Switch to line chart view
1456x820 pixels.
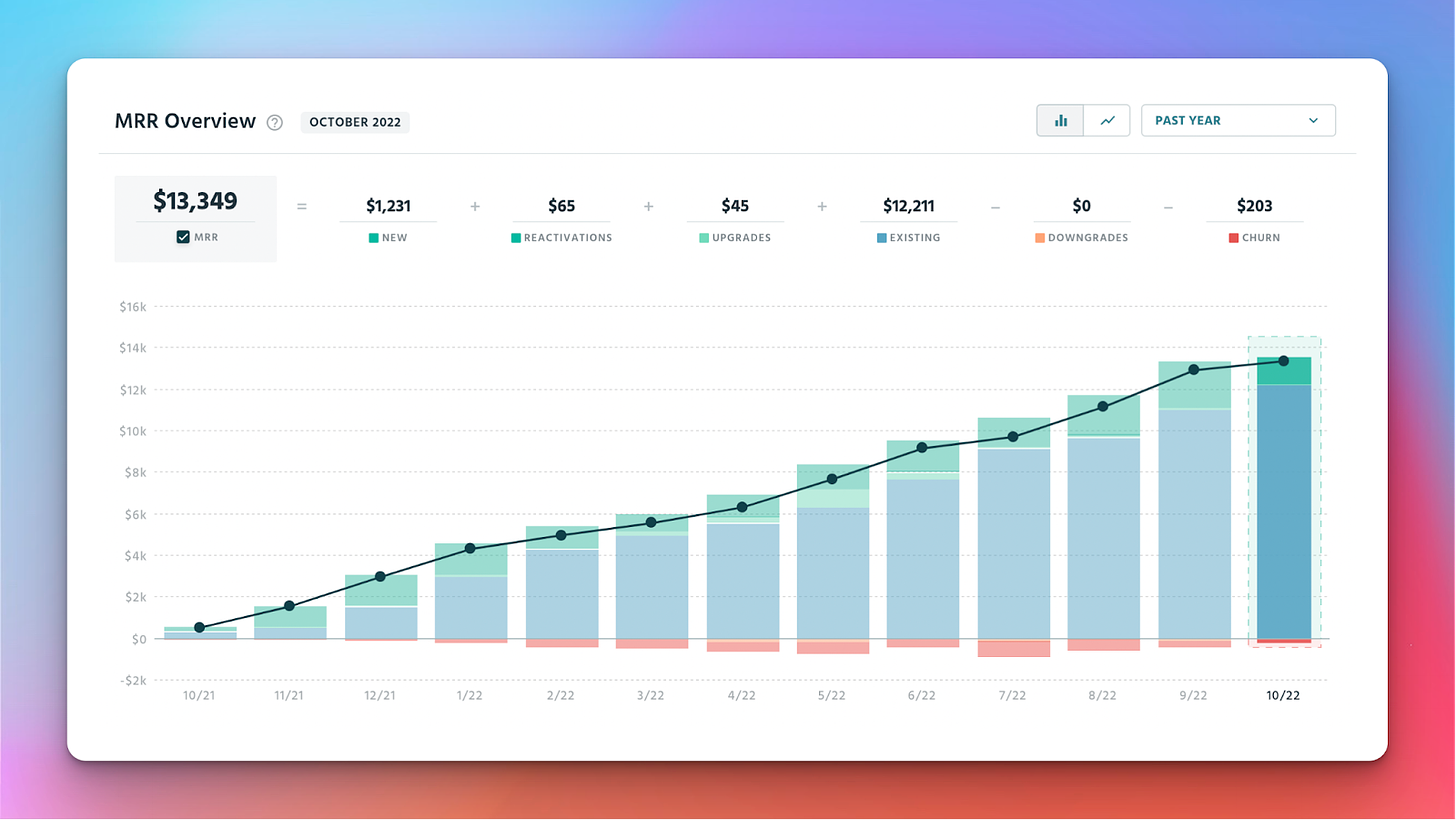click(x=1107, y=120)
